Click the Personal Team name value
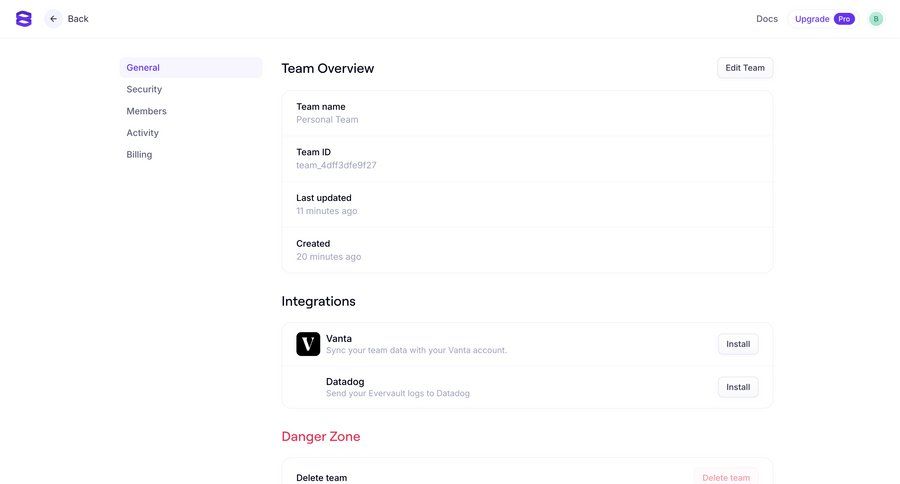This screenshot has height=484, width=900. 327,120
